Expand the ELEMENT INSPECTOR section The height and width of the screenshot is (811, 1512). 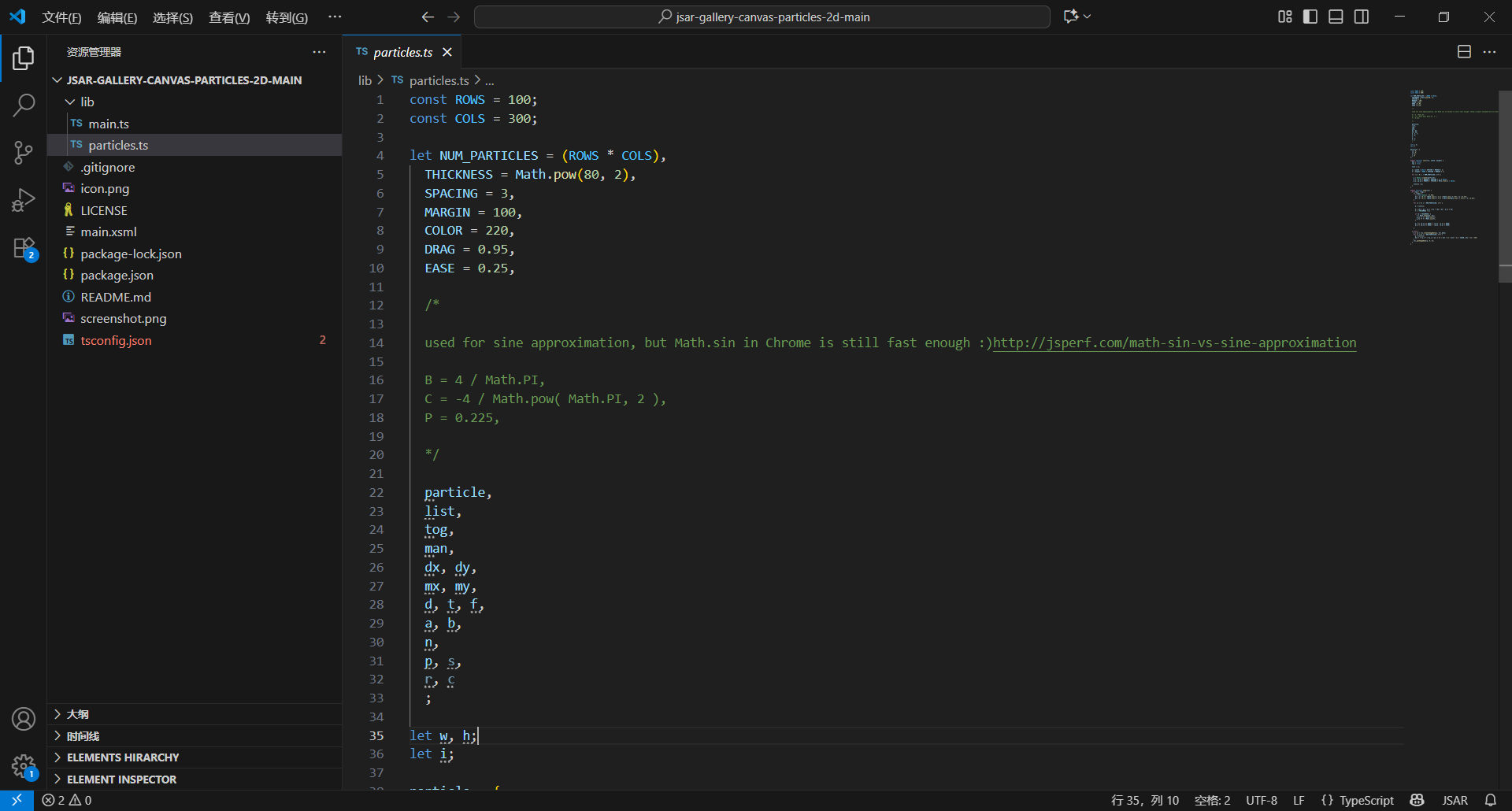(121, 780)
